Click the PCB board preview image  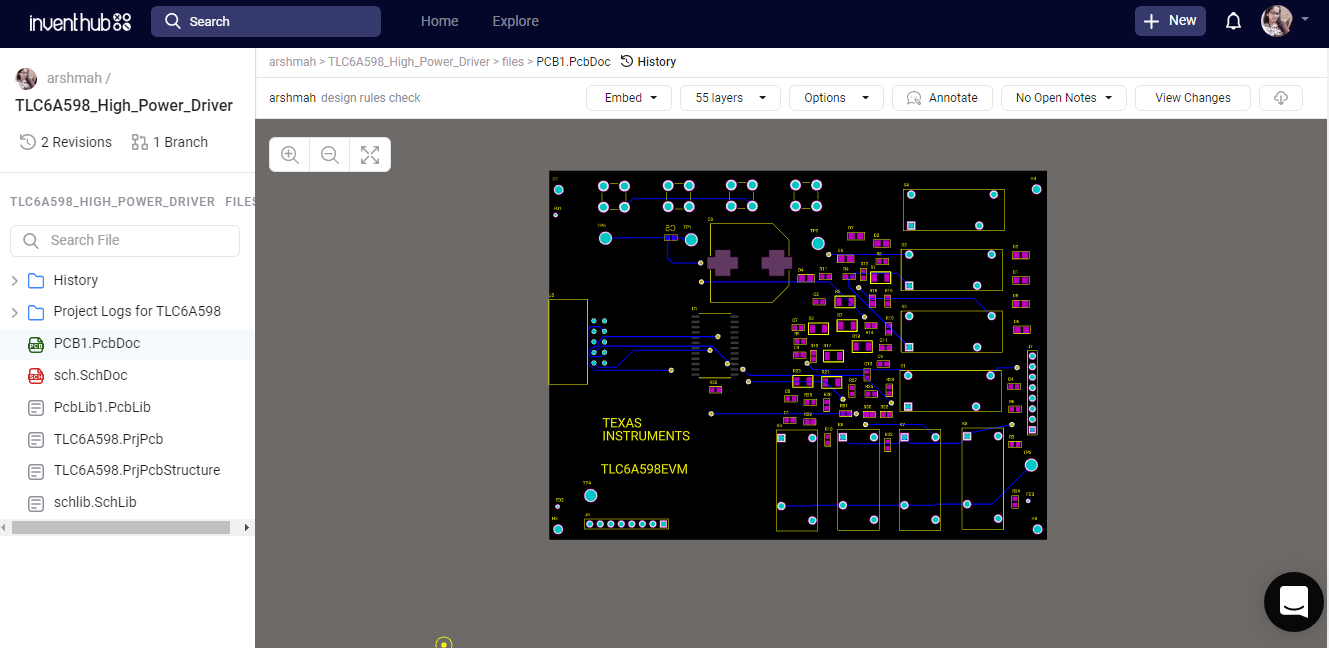coord(798,355)
